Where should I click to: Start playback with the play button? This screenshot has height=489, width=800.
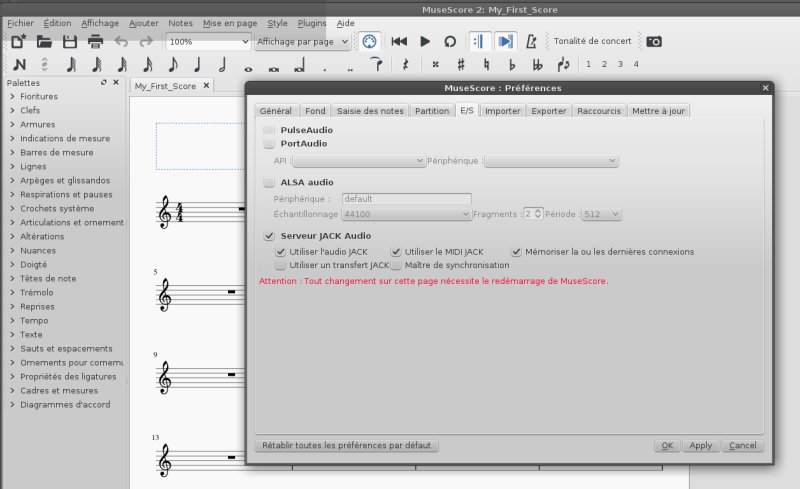tap(424, 41)
